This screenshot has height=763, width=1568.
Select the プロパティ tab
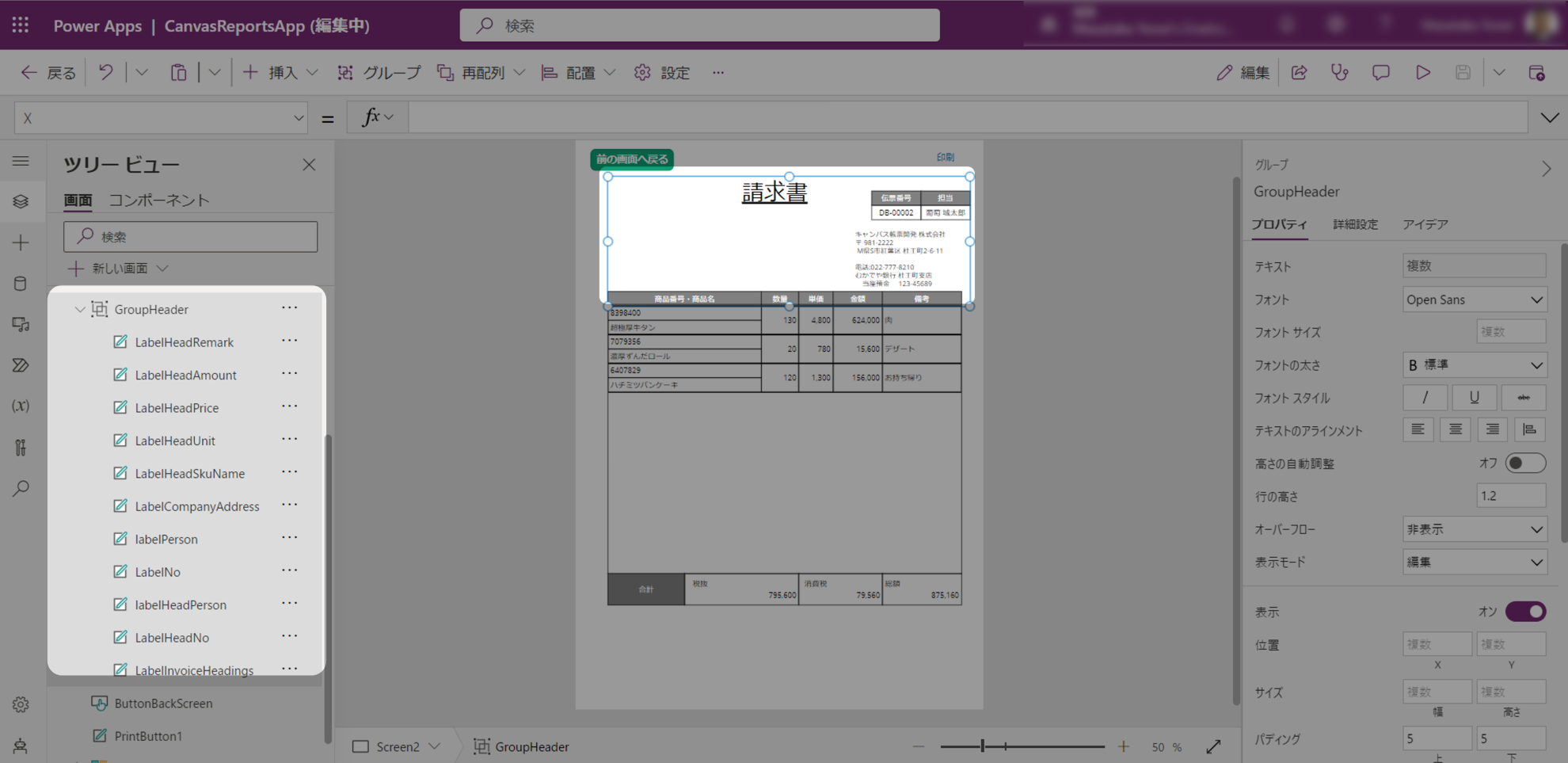click(1280, 225)
